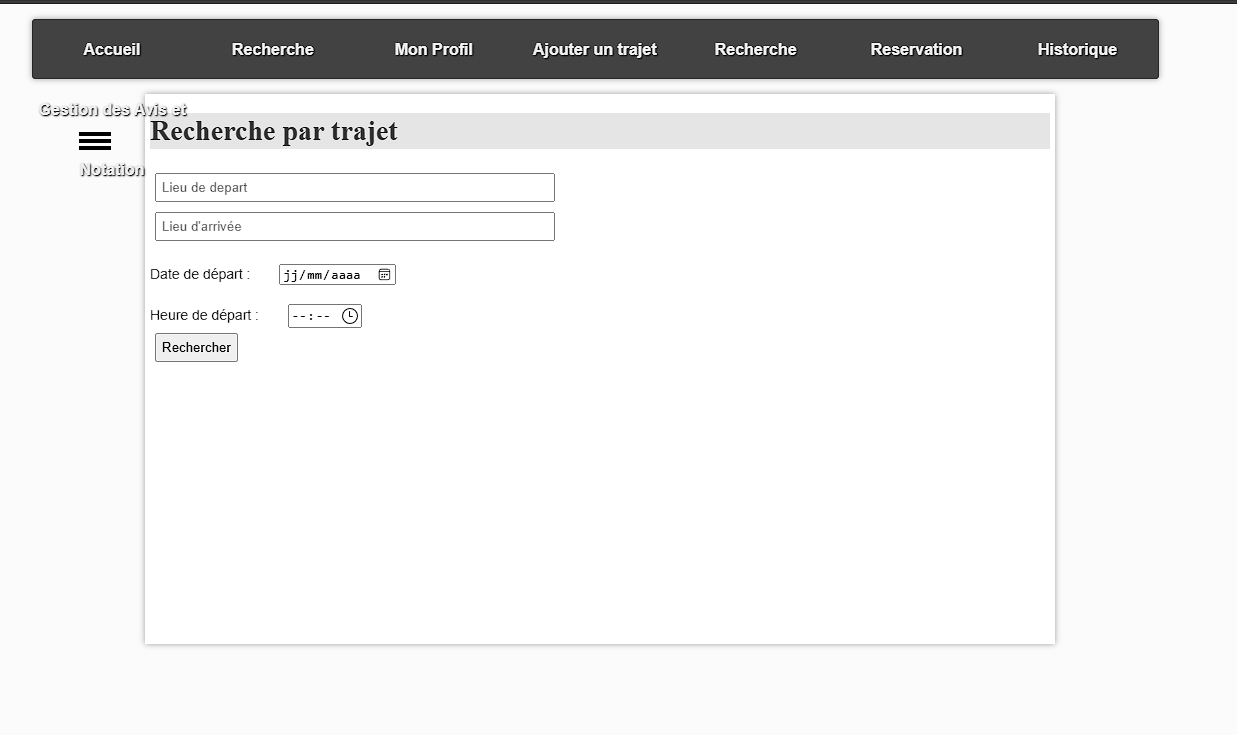Open the hamburger menu icon
The image size is (1237, 735).
pos(95,141)
